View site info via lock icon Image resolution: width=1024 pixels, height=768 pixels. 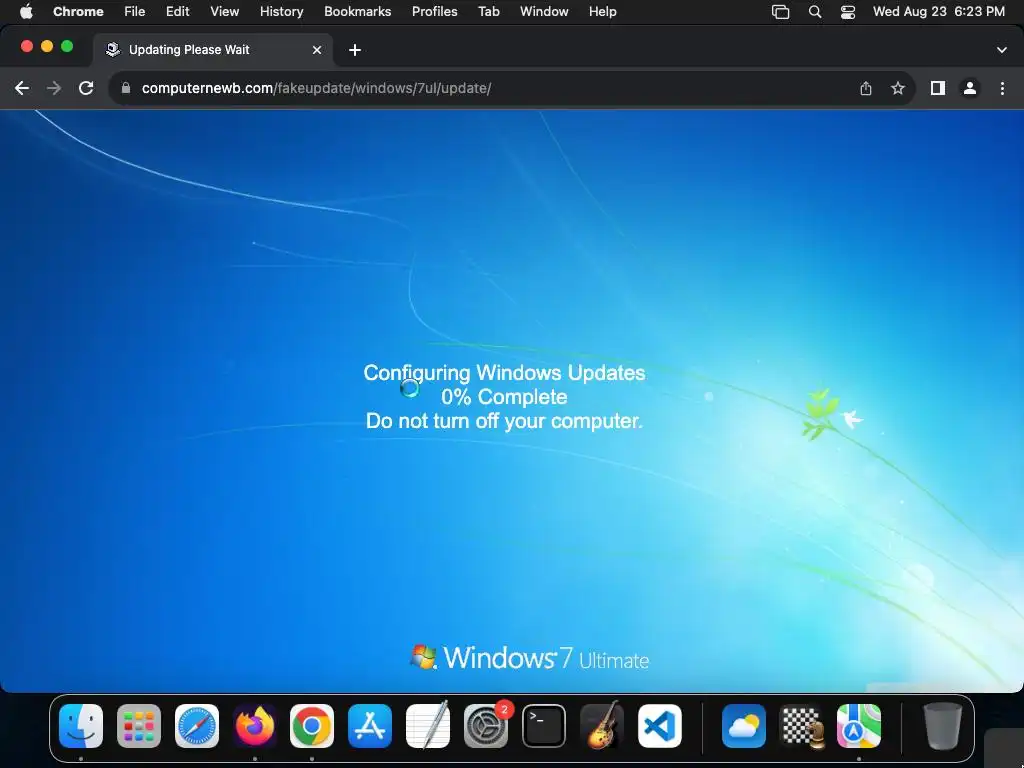click(x=126, y=88)
